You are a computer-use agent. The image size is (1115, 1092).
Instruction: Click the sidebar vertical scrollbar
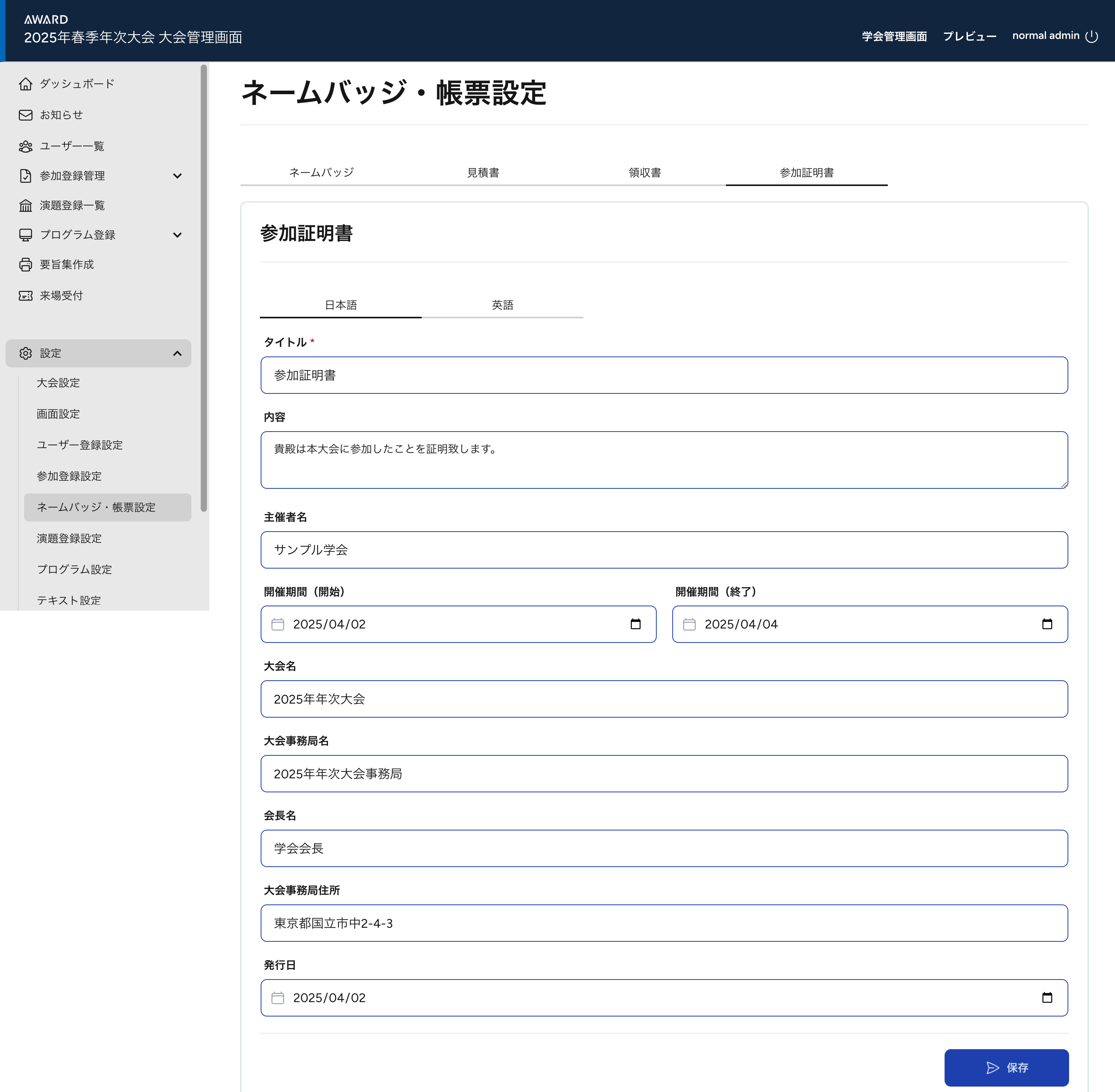[203, 287]
